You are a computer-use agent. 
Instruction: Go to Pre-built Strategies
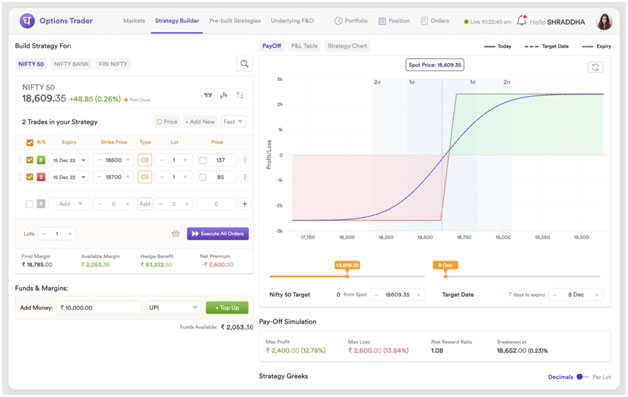235,20
